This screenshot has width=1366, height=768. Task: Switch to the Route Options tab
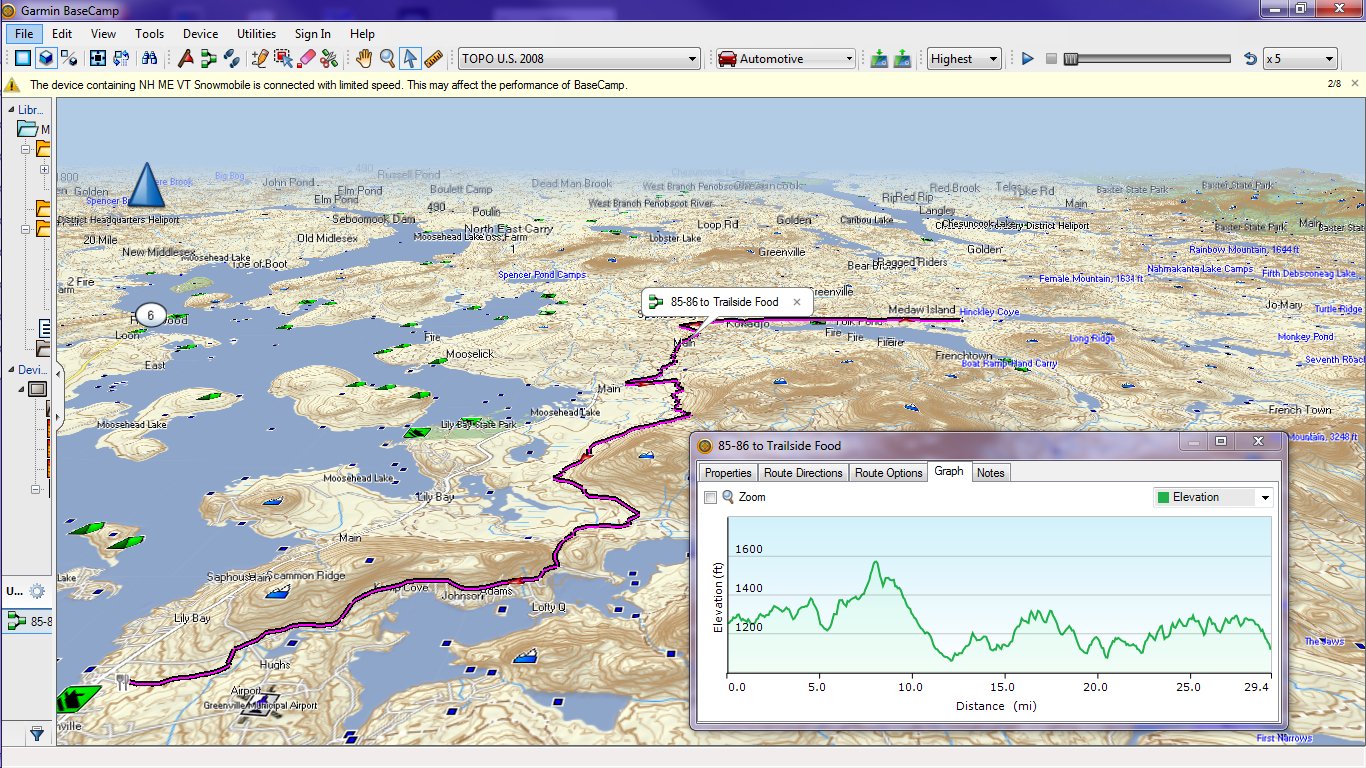(888, 473)
